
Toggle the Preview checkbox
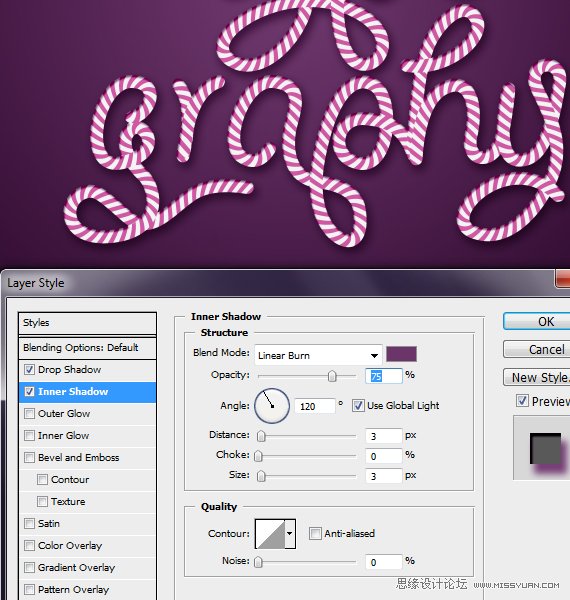[x=522, y=401]
